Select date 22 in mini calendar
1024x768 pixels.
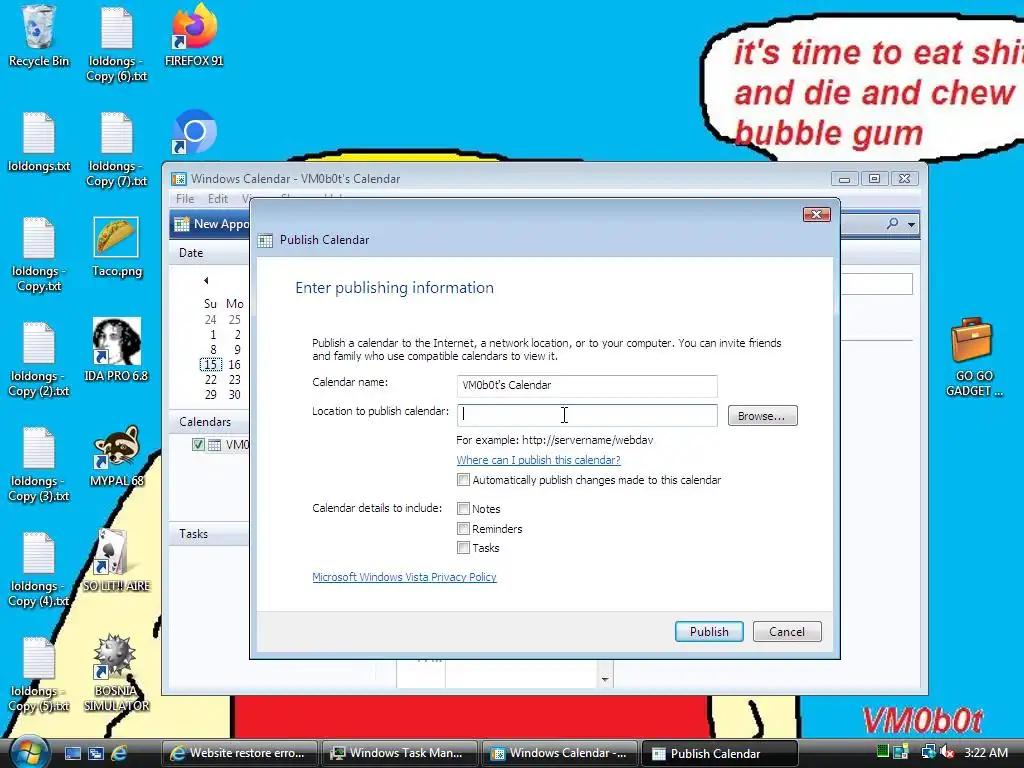[x=210, y=379]
